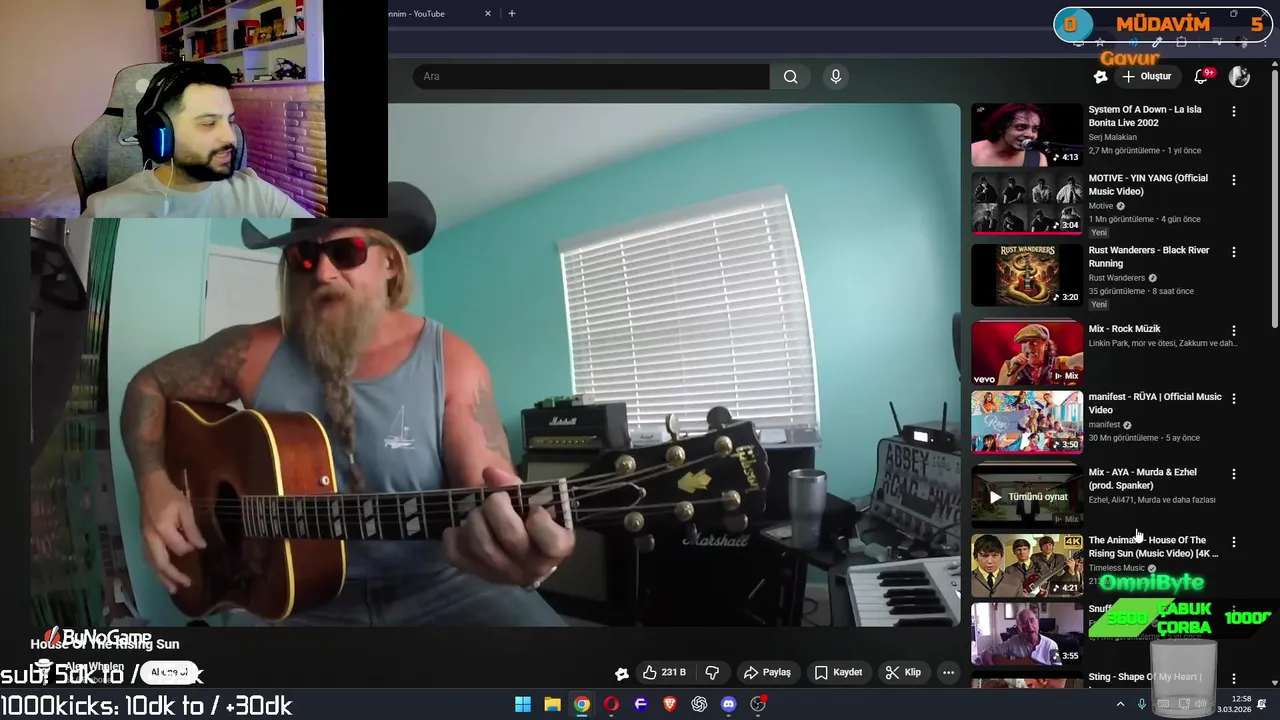1280x720 pixels.
Task: Click the MOTIVE YIN YANG video thumbnail
Action: [1027, 203]
